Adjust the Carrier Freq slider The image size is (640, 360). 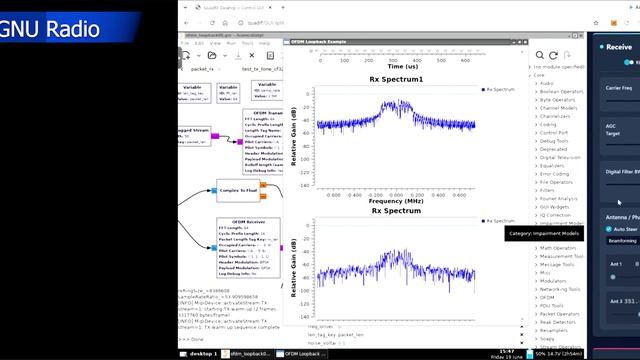[623, 101]
